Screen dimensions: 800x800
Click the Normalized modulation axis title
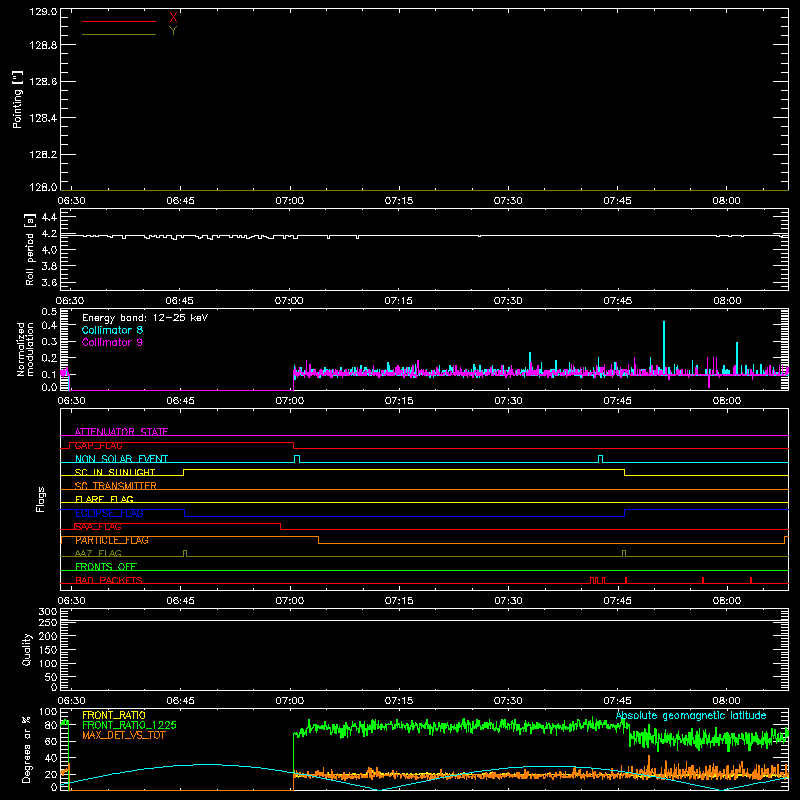click(x=26, y=349)
